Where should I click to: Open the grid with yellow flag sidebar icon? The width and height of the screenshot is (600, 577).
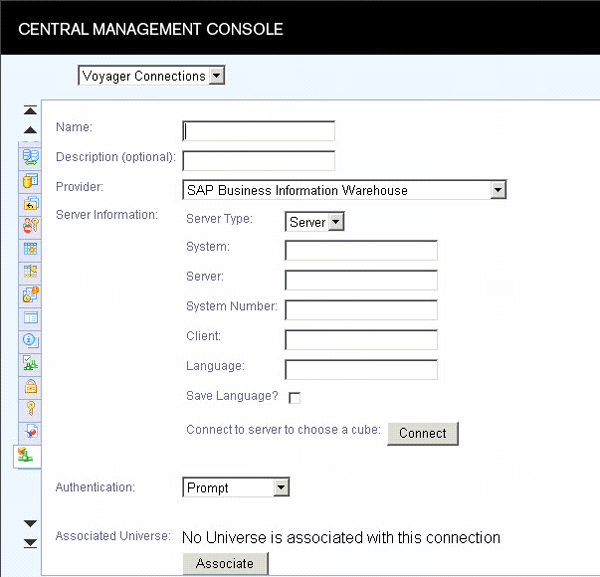30,272
